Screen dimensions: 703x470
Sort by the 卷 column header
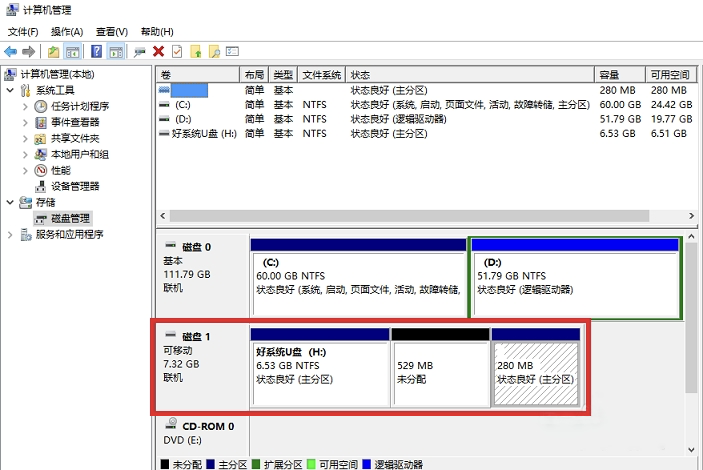(198, 75)
